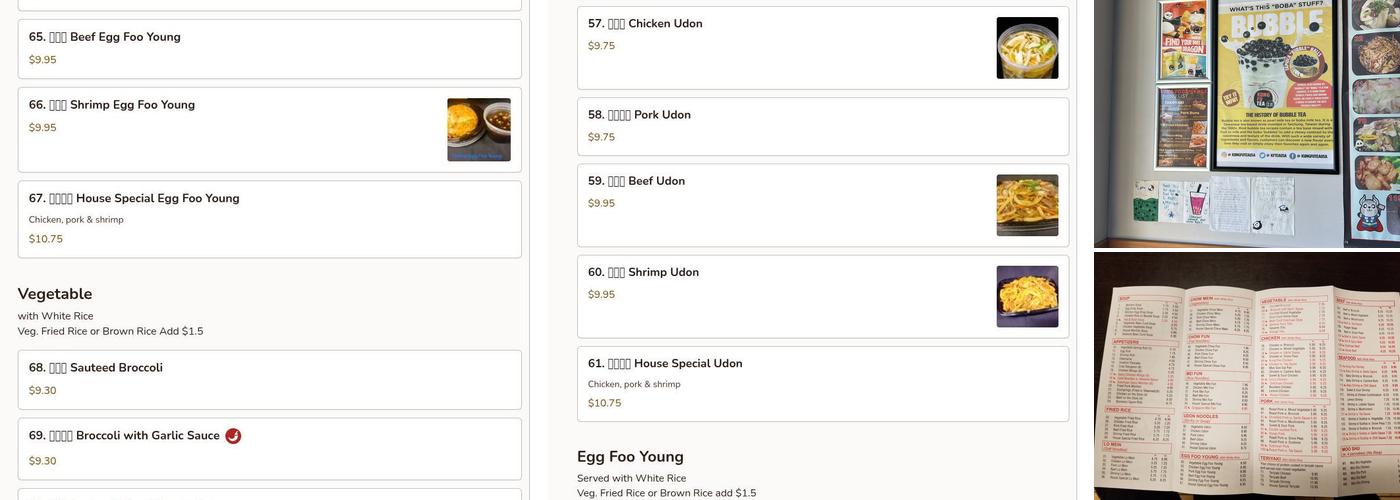The height and width of the screenshot is (500, 1400).
Task: Open the 67. House Special Egg Foo Young item
Action: (270, 219)
